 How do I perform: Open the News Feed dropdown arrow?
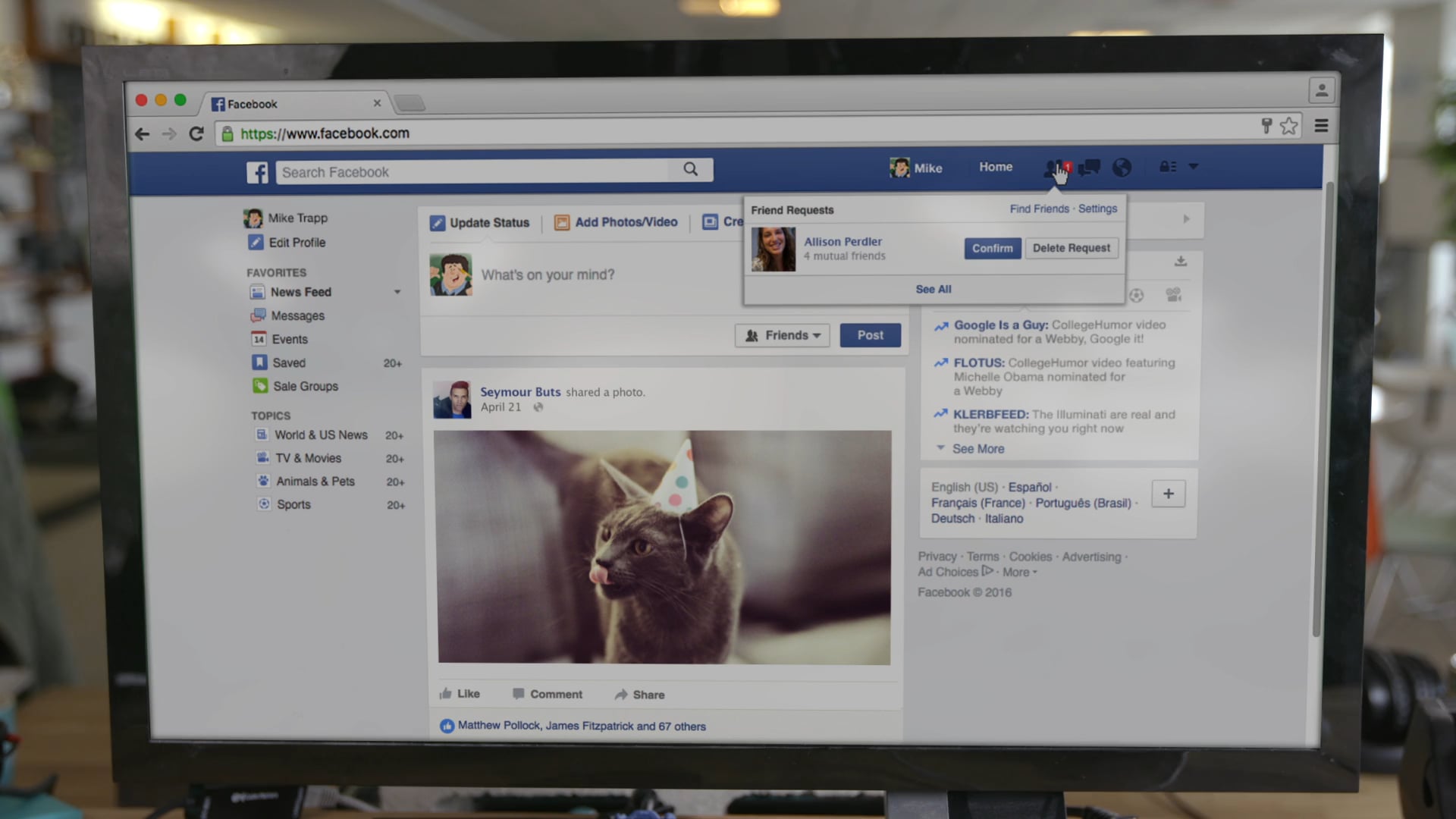pos(397,292)
